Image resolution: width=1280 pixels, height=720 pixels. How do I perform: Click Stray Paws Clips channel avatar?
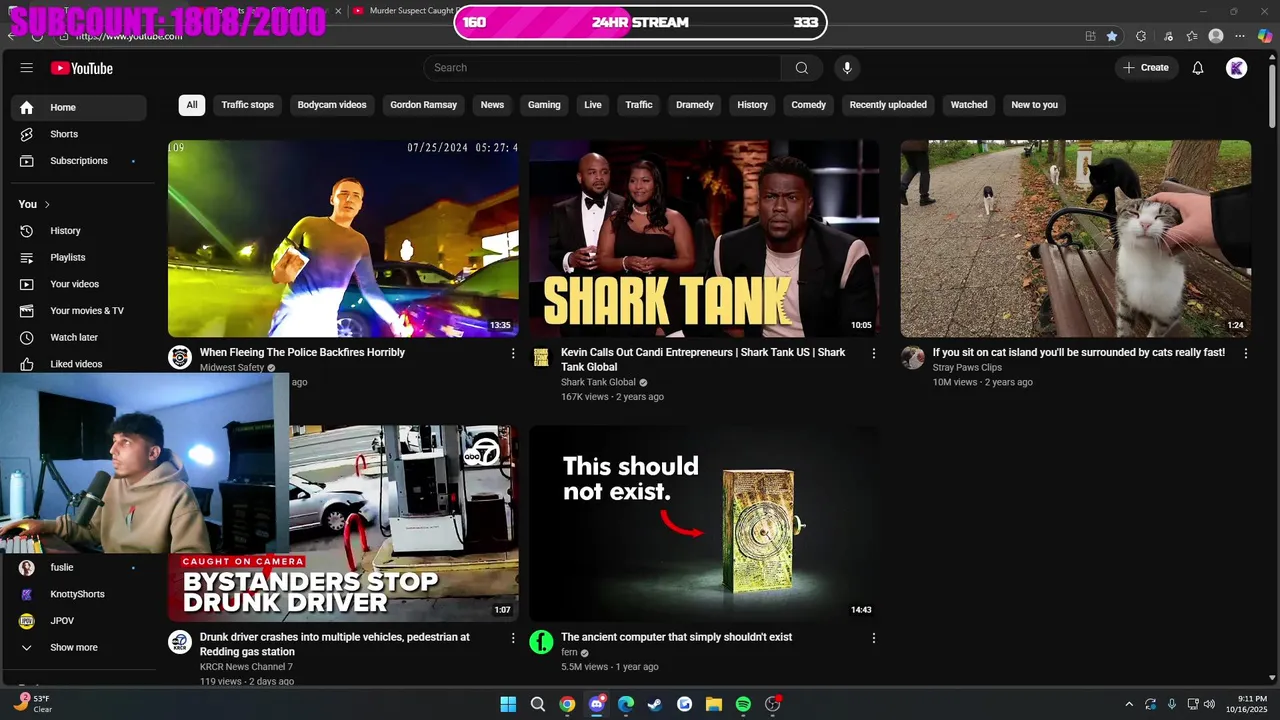tap(913, 358)
